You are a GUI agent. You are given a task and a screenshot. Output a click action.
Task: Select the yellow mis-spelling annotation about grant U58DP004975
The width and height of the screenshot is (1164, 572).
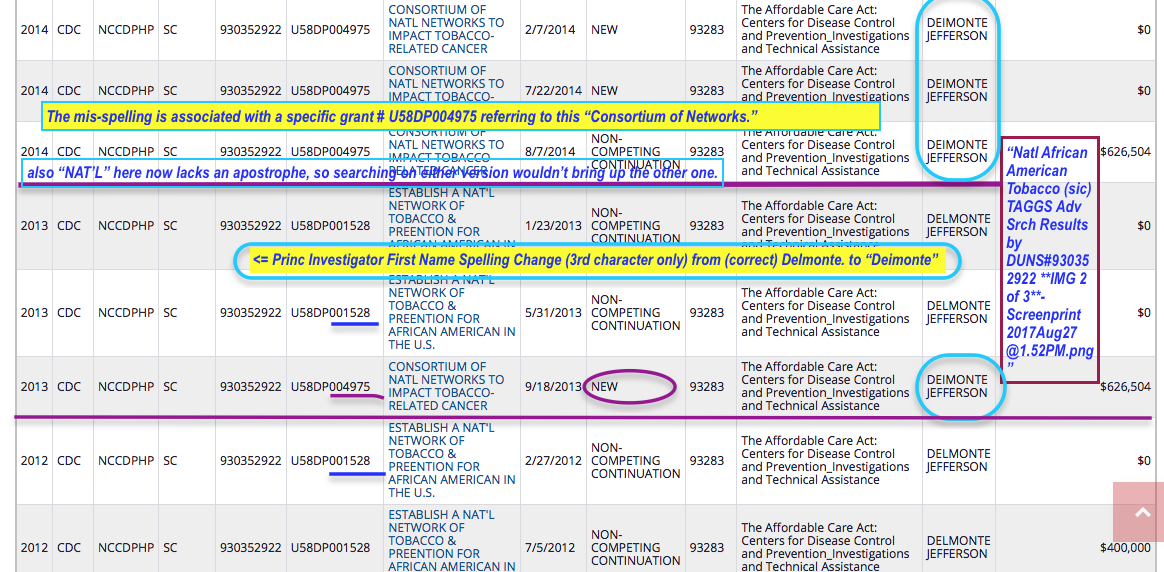tap(460, 117)
